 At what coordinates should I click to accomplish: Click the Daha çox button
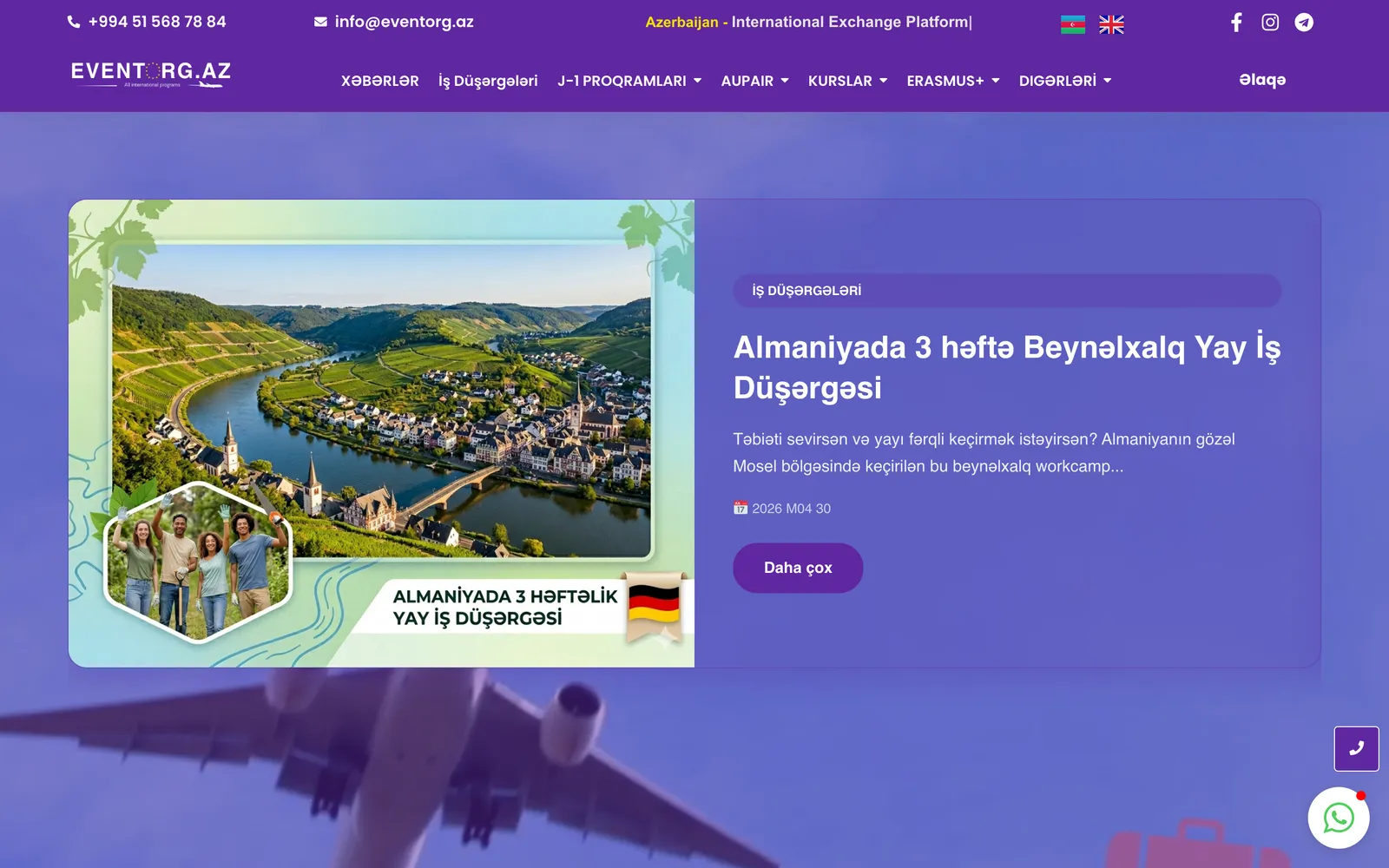coord(798,568)
